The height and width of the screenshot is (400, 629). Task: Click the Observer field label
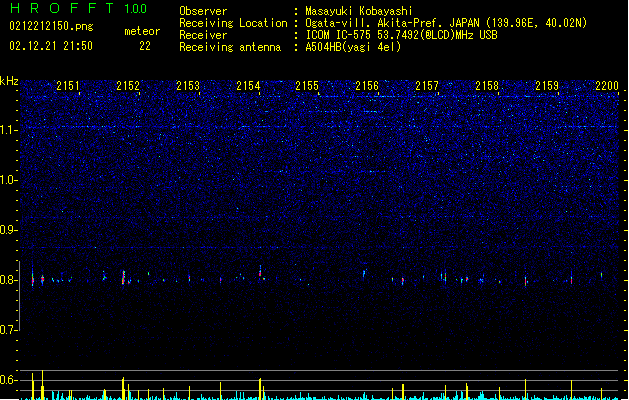point(203,11)
